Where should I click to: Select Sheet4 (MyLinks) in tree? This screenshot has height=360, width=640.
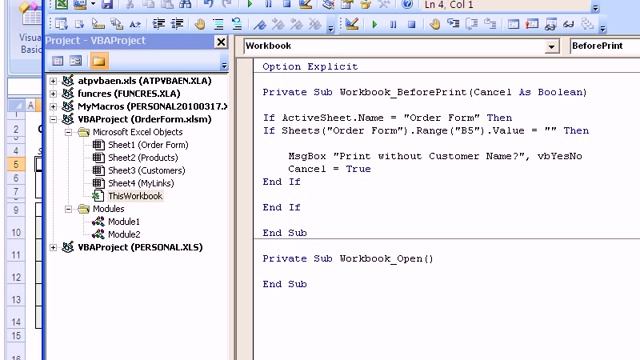pyautogui.click(x=141, y=183)
